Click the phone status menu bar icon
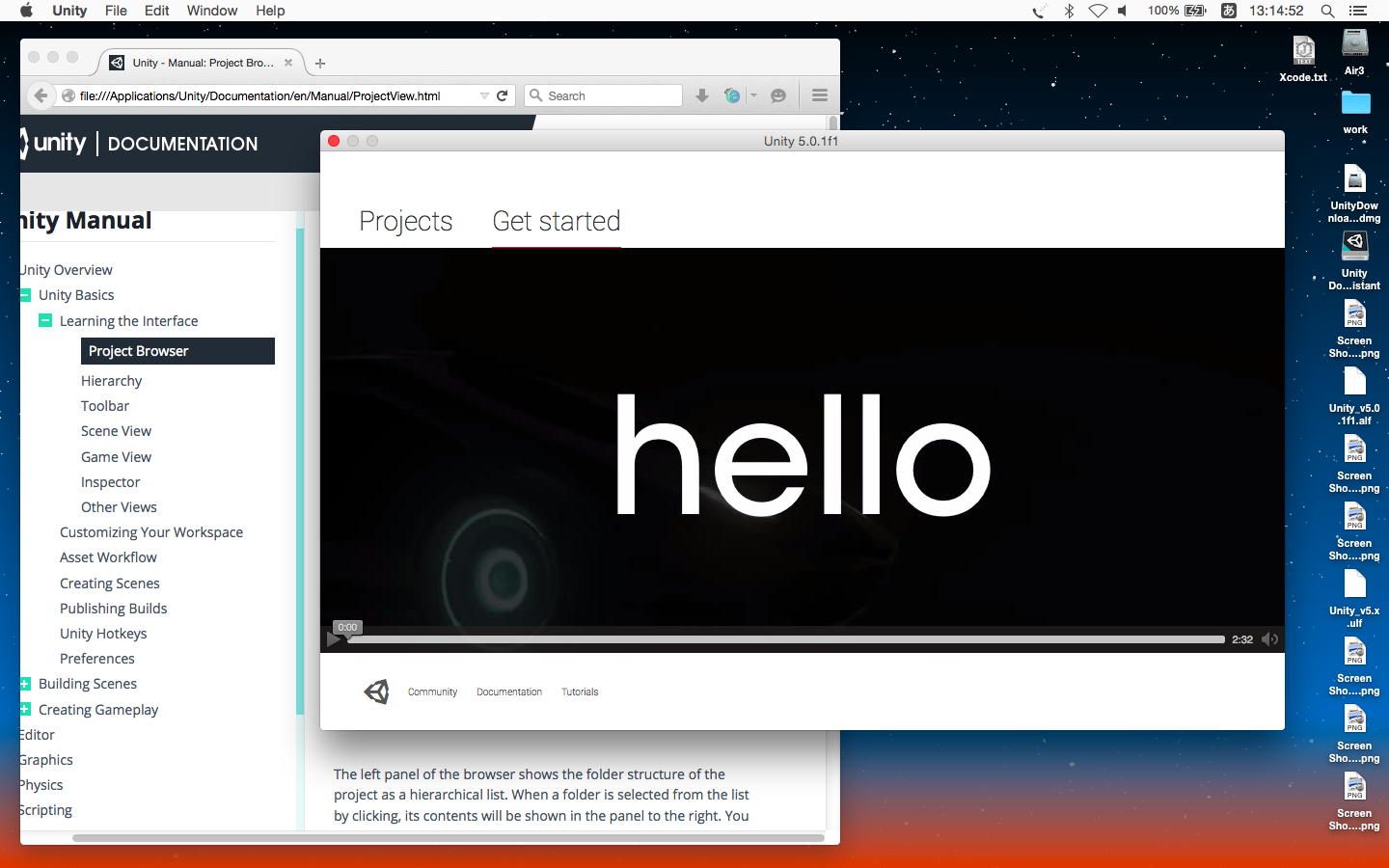 tap(1039, 11)
